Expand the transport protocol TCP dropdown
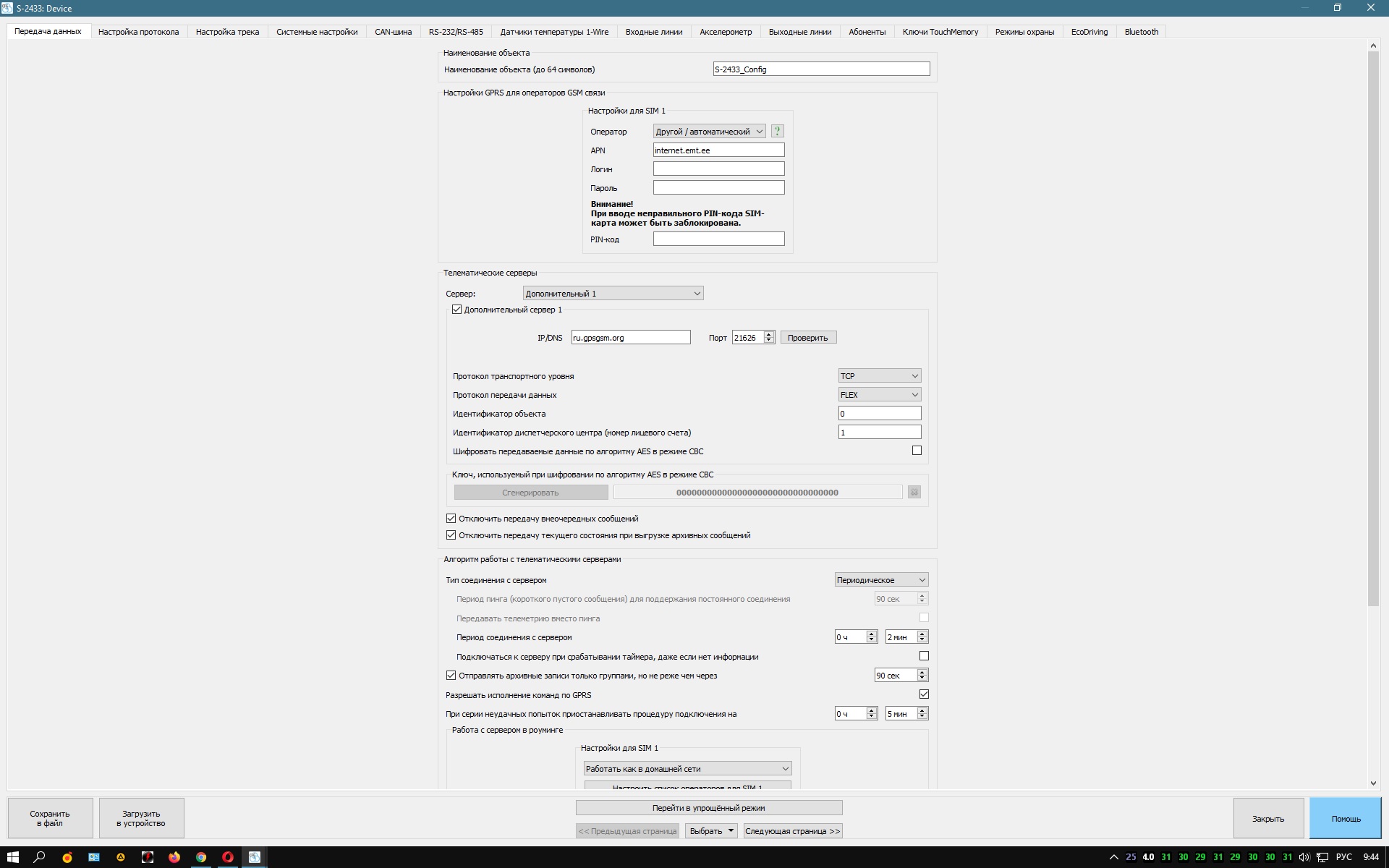1389x868 pixels. 879,375
